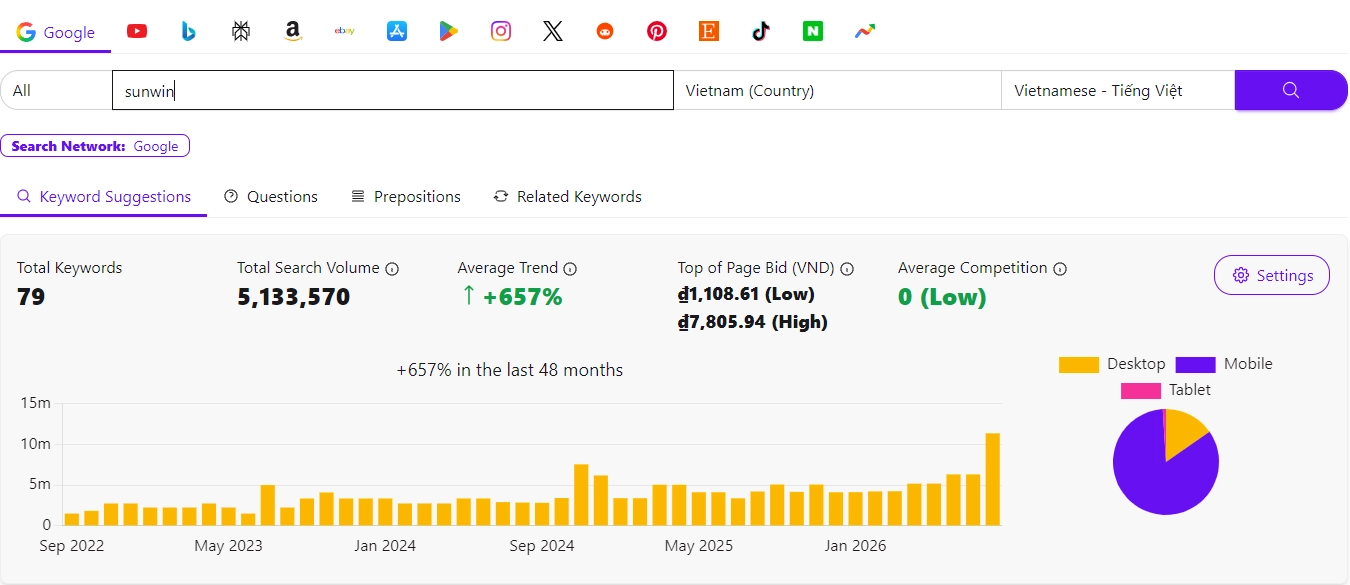Click the Jan 2026 axis label
The height and width of the screenshot is (585, 1350).
tap(855, 546)
